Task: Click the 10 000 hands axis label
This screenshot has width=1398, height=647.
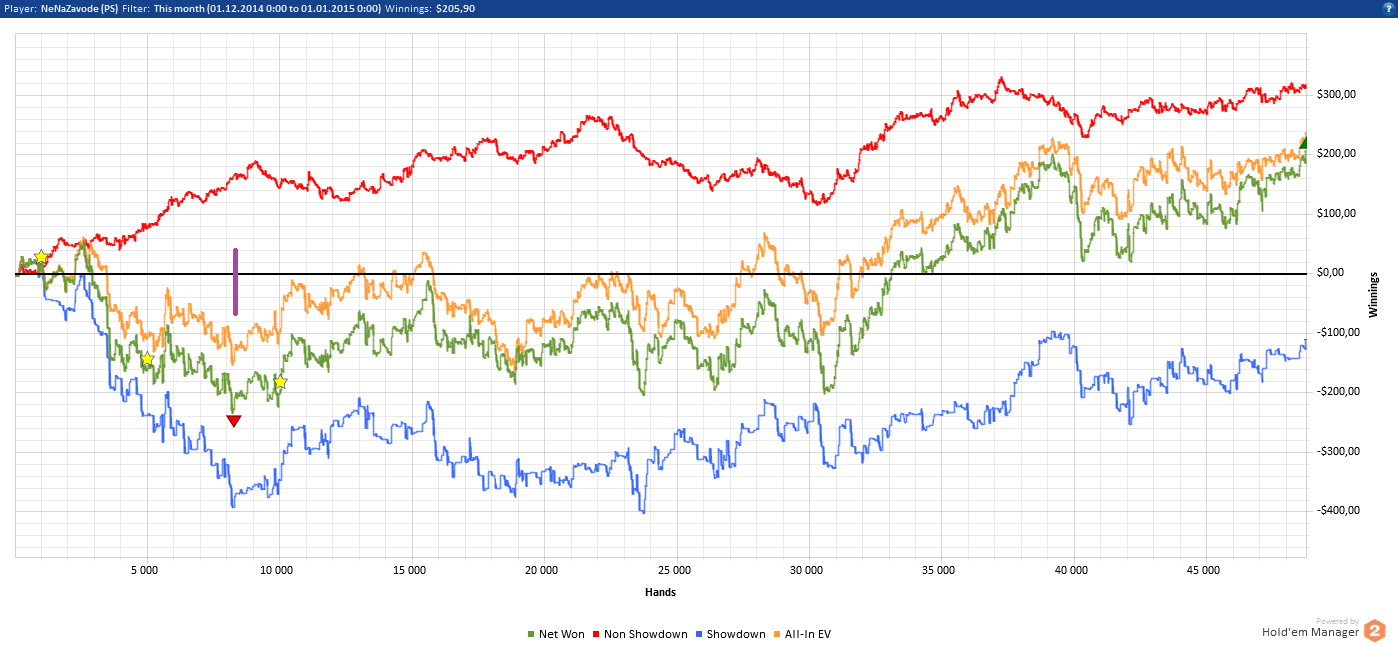Action: [276, 571]
